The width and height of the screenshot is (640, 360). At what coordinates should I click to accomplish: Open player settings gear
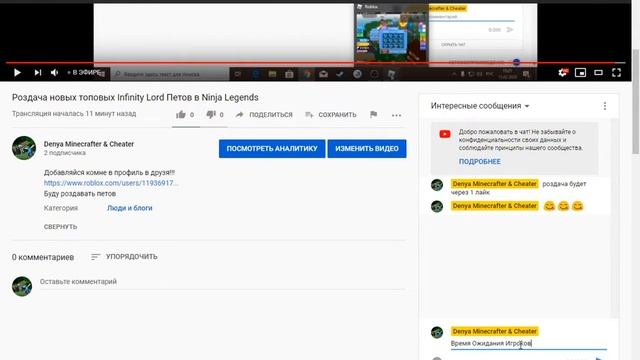point(562,73)
